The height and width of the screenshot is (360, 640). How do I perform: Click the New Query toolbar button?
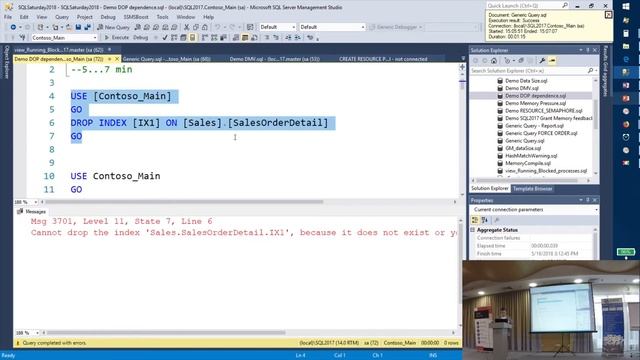[113, 27]
